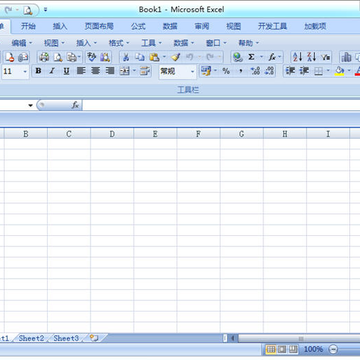Switch to the 开发工具 ribbon tab

(272, 26)
